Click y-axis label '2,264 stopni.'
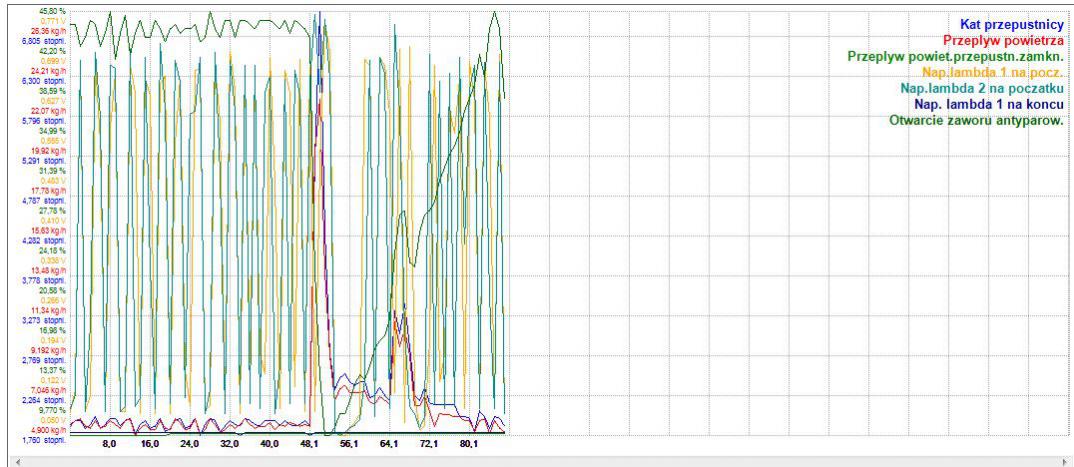 click(44, 400)
